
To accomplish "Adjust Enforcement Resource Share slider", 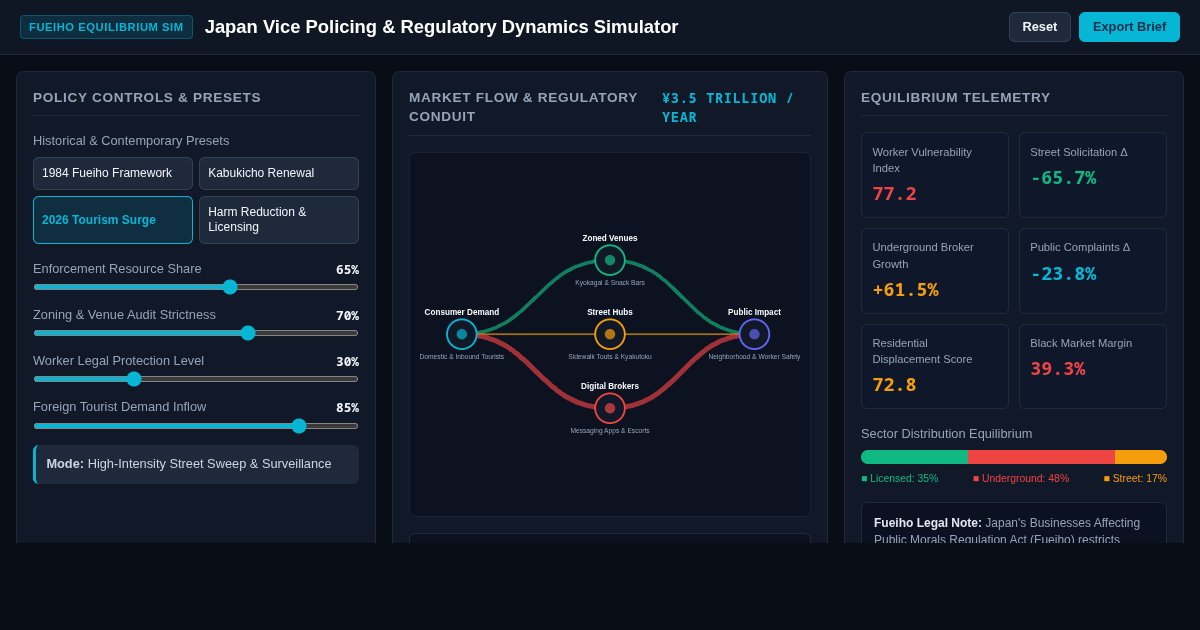I will 196,287.
